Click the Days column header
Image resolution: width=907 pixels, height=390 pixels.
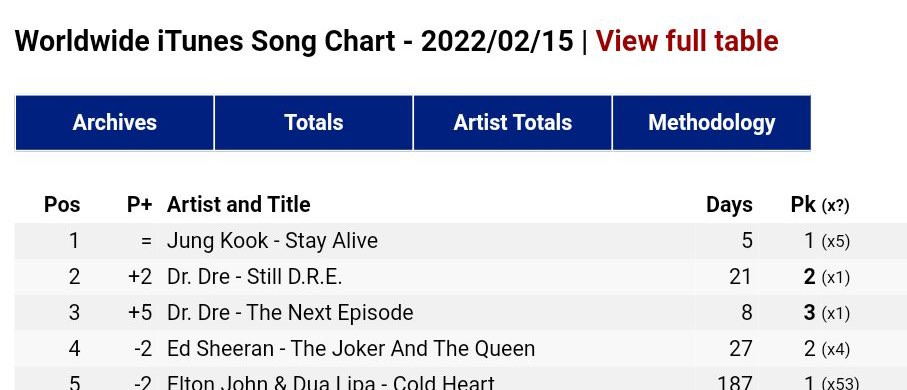tap(729, 205)
